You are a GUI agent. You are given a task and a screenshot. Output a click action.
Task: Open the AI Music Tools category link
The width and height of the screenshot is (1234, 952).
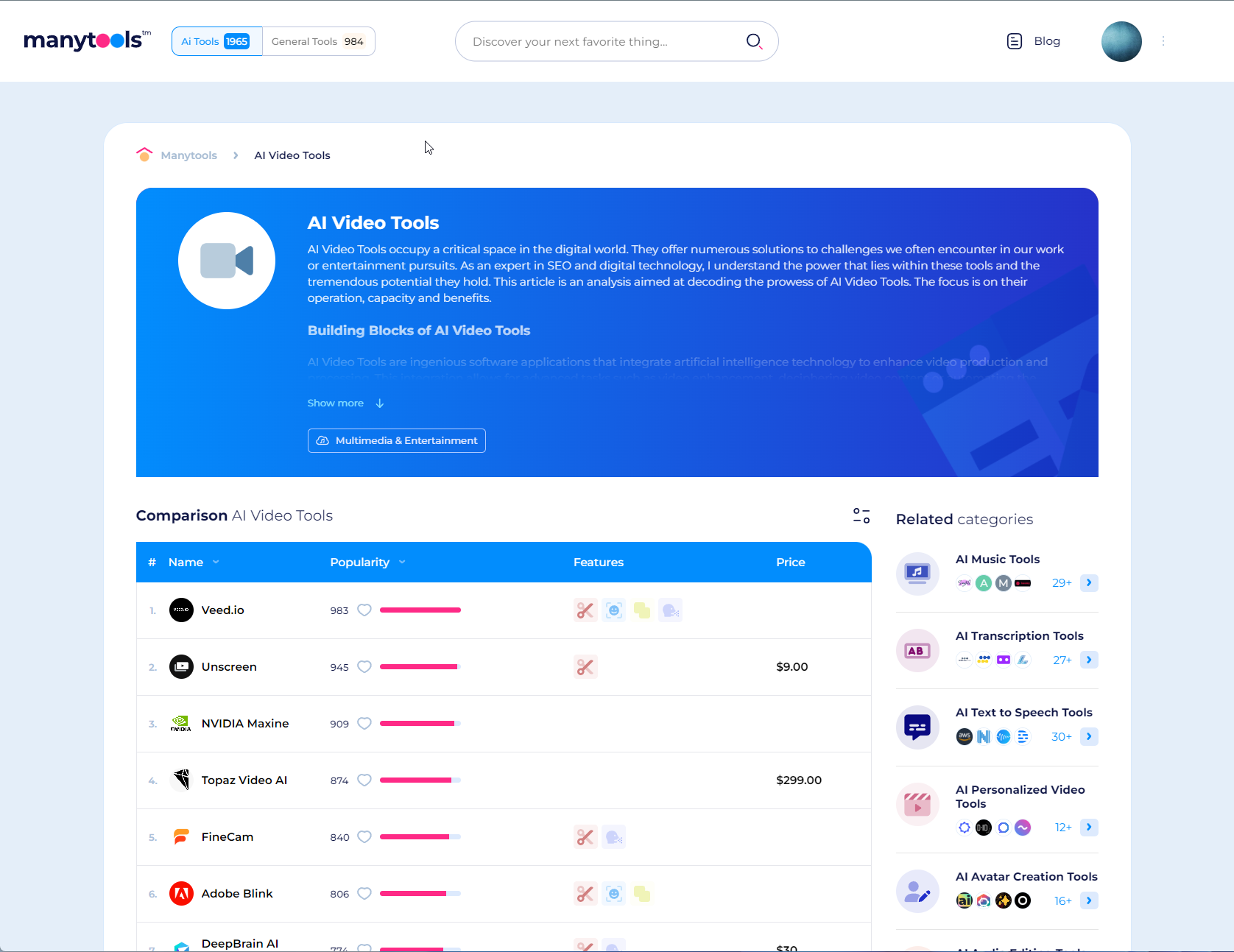[998, 560]
